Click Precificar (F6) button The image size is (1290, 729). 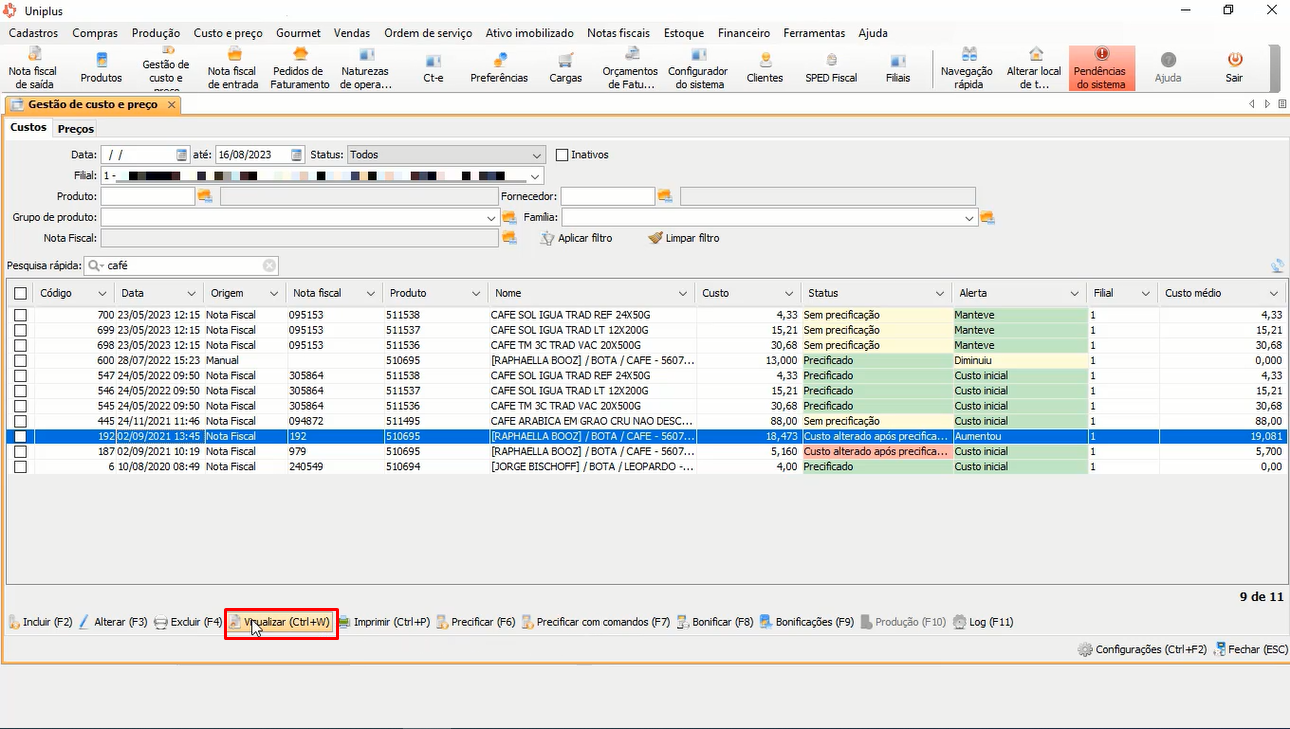pyautogui.click(x=476, y=622)
